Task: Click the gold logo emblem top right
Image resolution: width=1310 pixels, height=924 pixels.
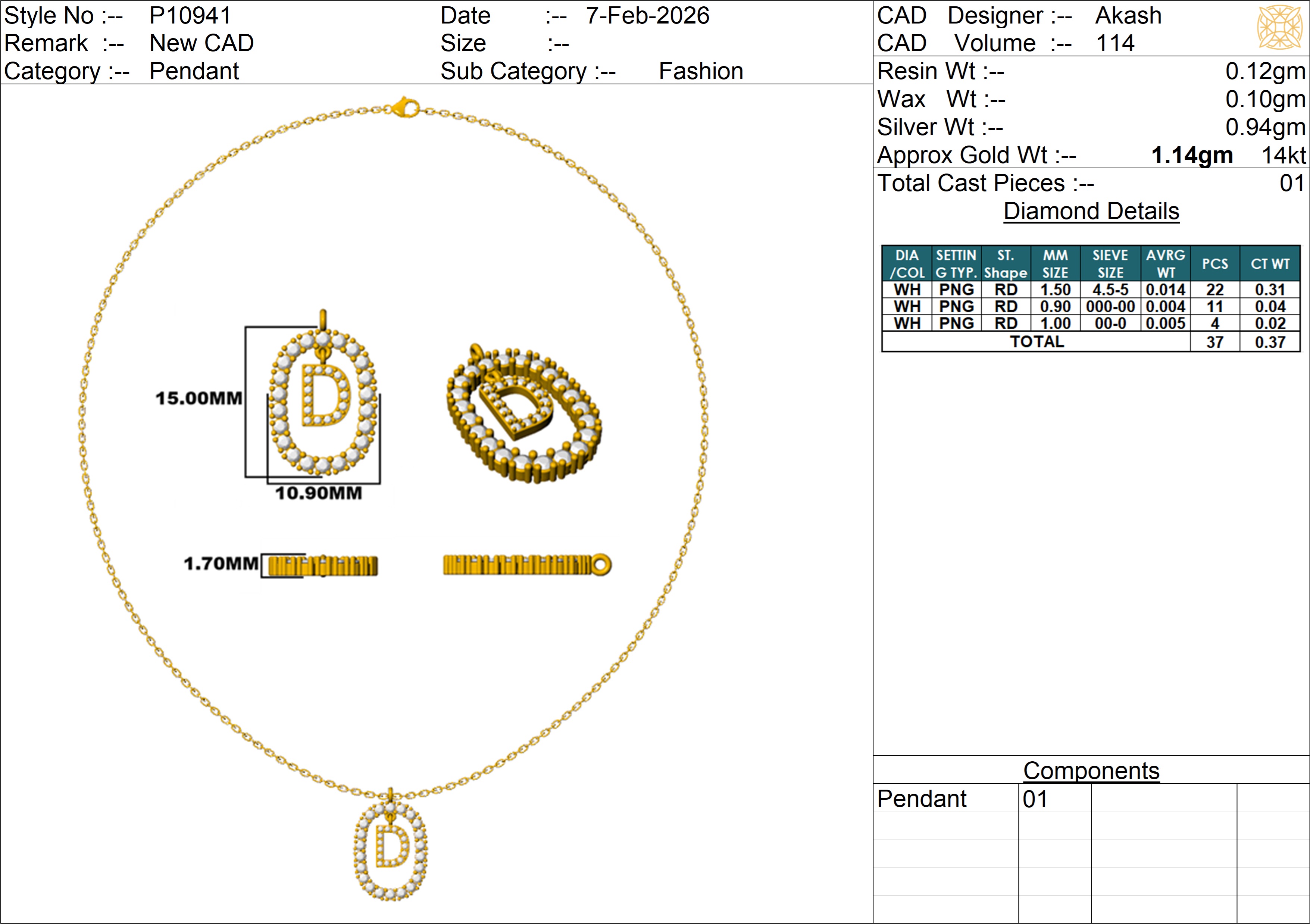Action: [1280, 27]
